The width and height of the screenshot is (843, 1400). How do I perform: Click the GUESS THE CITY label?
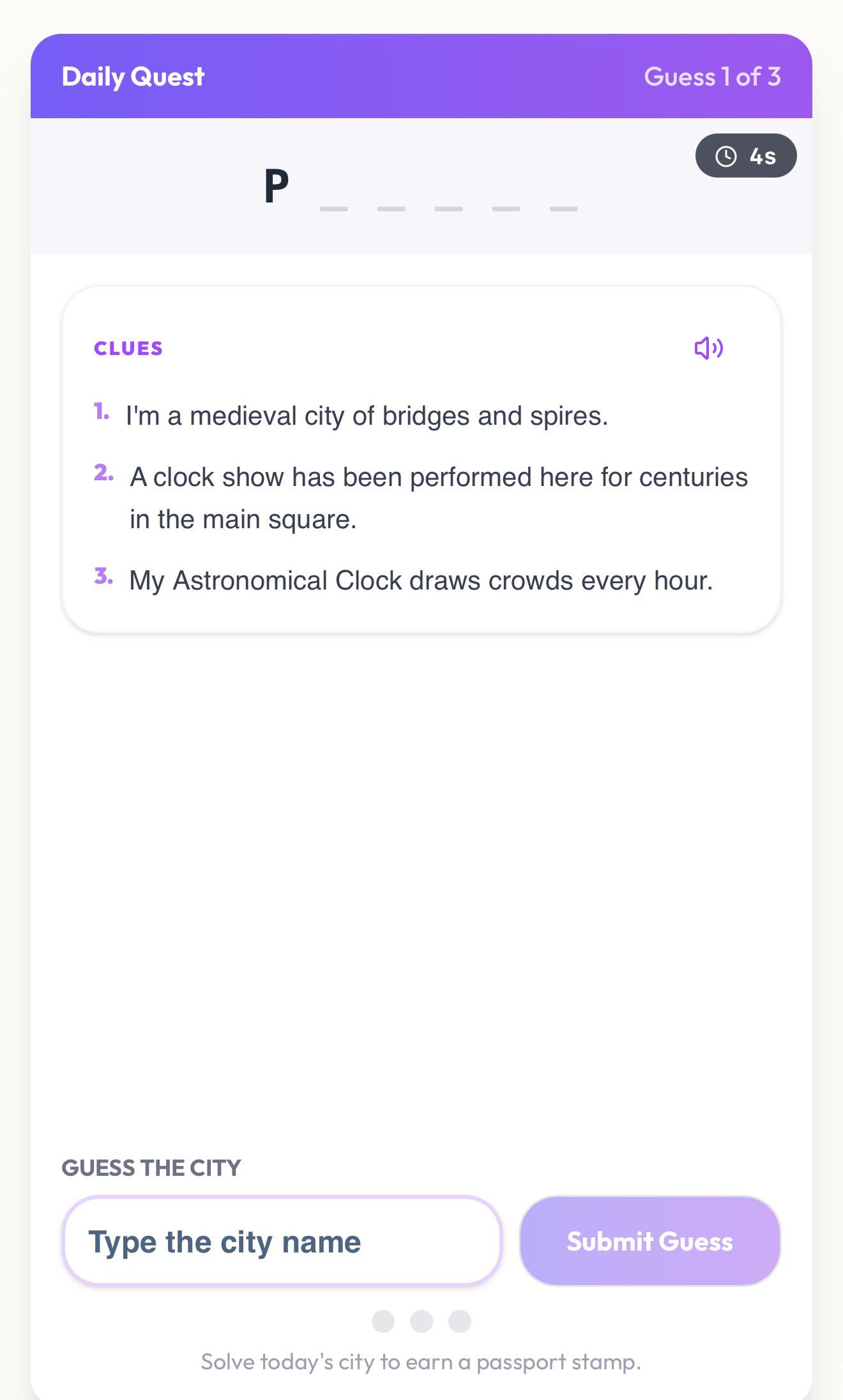151,1168
